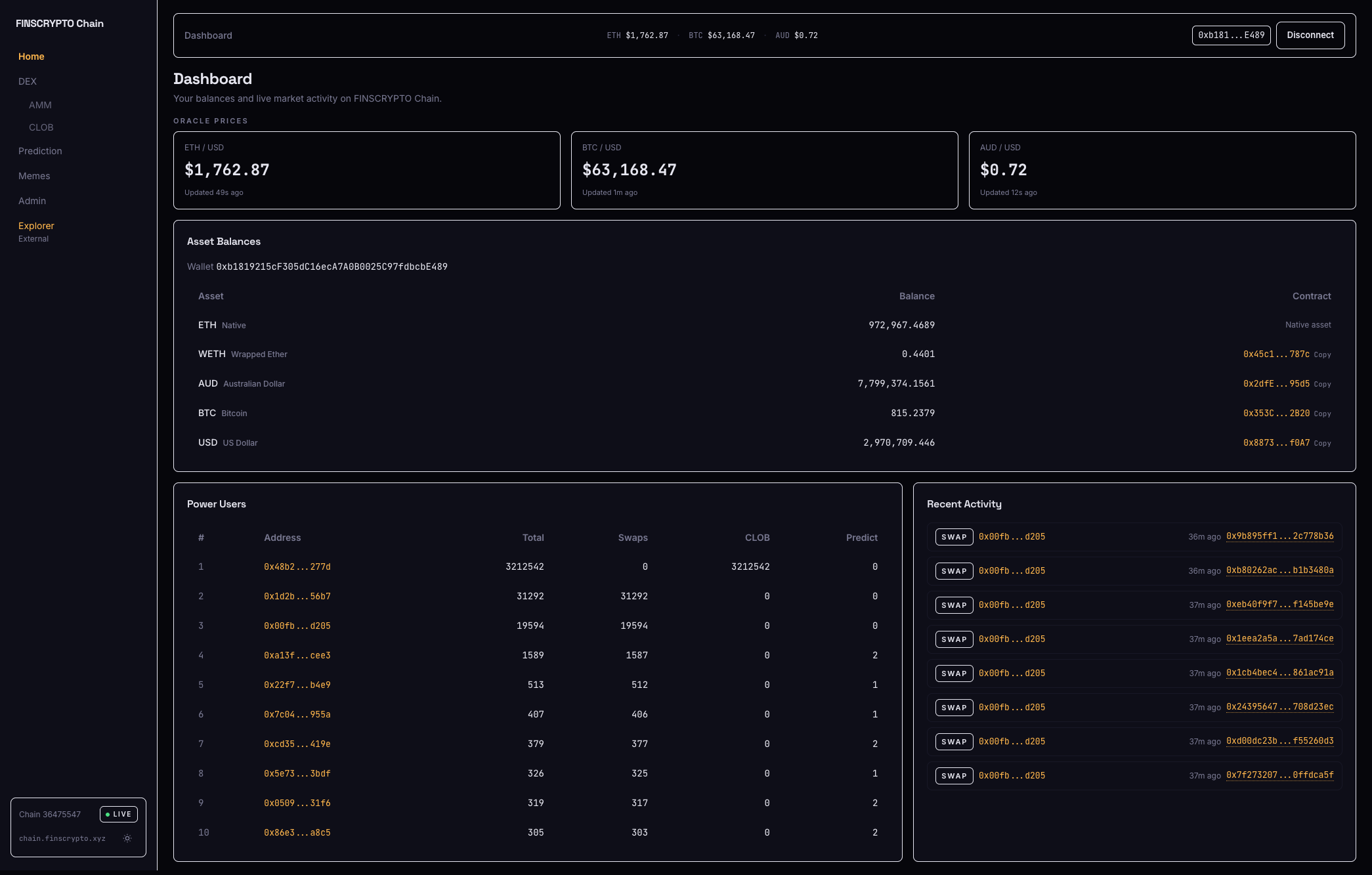Click the ETH / USD oracle price card
Image resolution: width=1372 pixels, height=875 pixels.
tap(367, 170)
